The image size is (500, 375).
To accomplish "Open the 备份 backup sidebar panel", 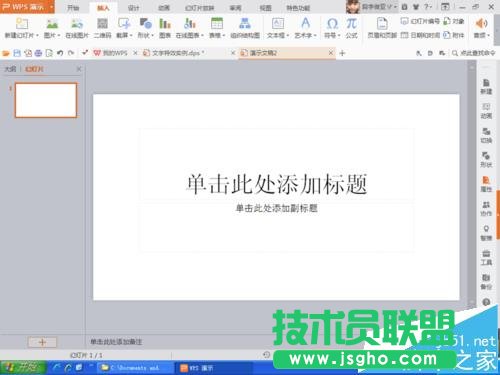I will tap(486, 282).
